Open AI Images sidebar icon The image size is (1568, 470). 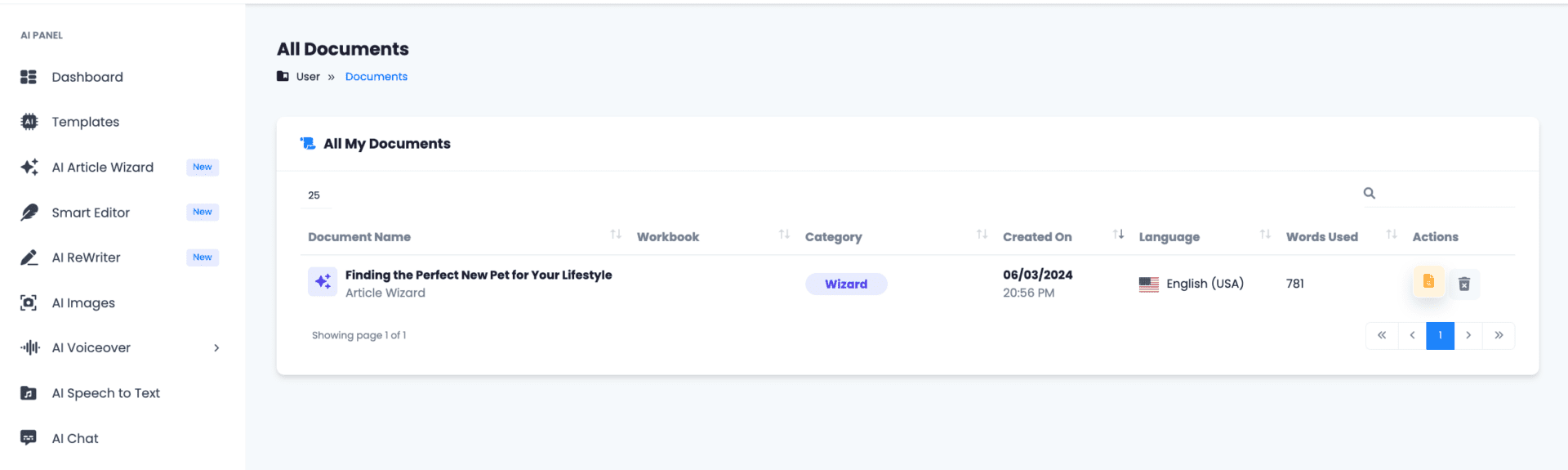pos(29,303)
